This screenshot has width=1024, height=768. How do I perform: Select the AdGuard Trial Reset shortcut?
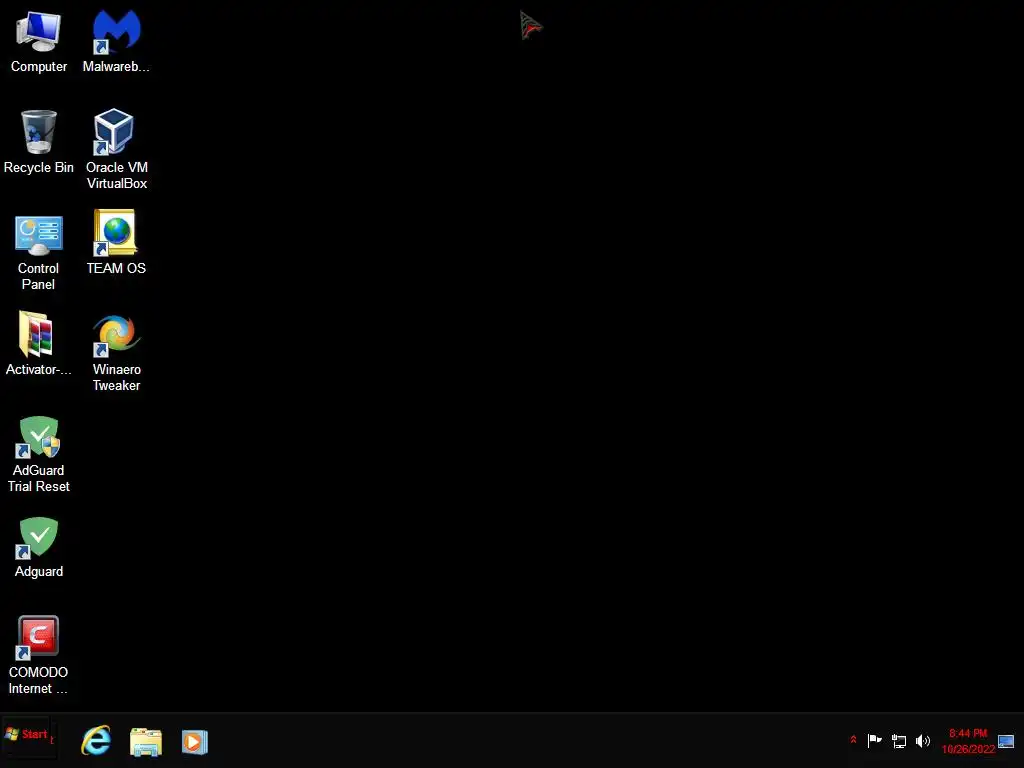[39, 454]
